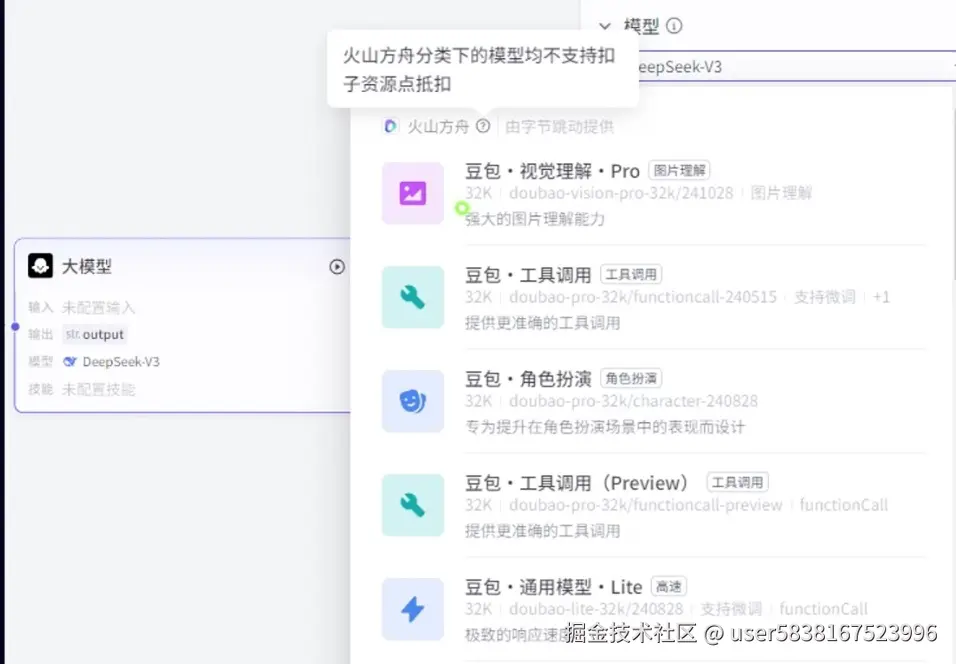
Task: Click the 工具调用 badge on Preview model
Action: pyautogui.click(x=737, y=482)
